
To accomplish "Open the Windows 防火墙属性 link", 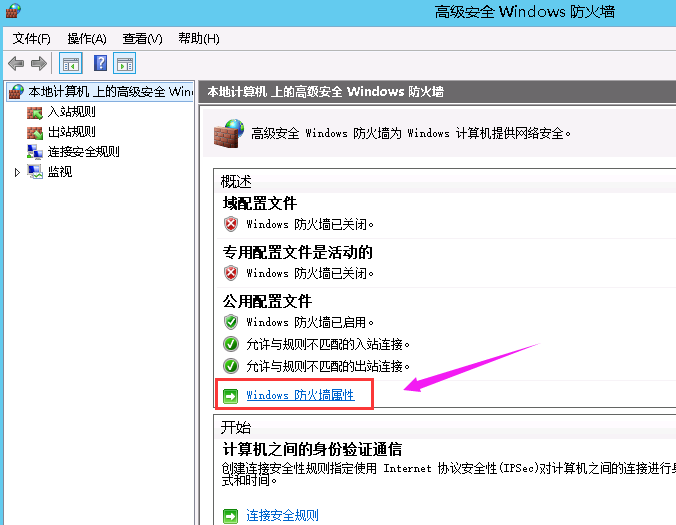I will 300,395.
